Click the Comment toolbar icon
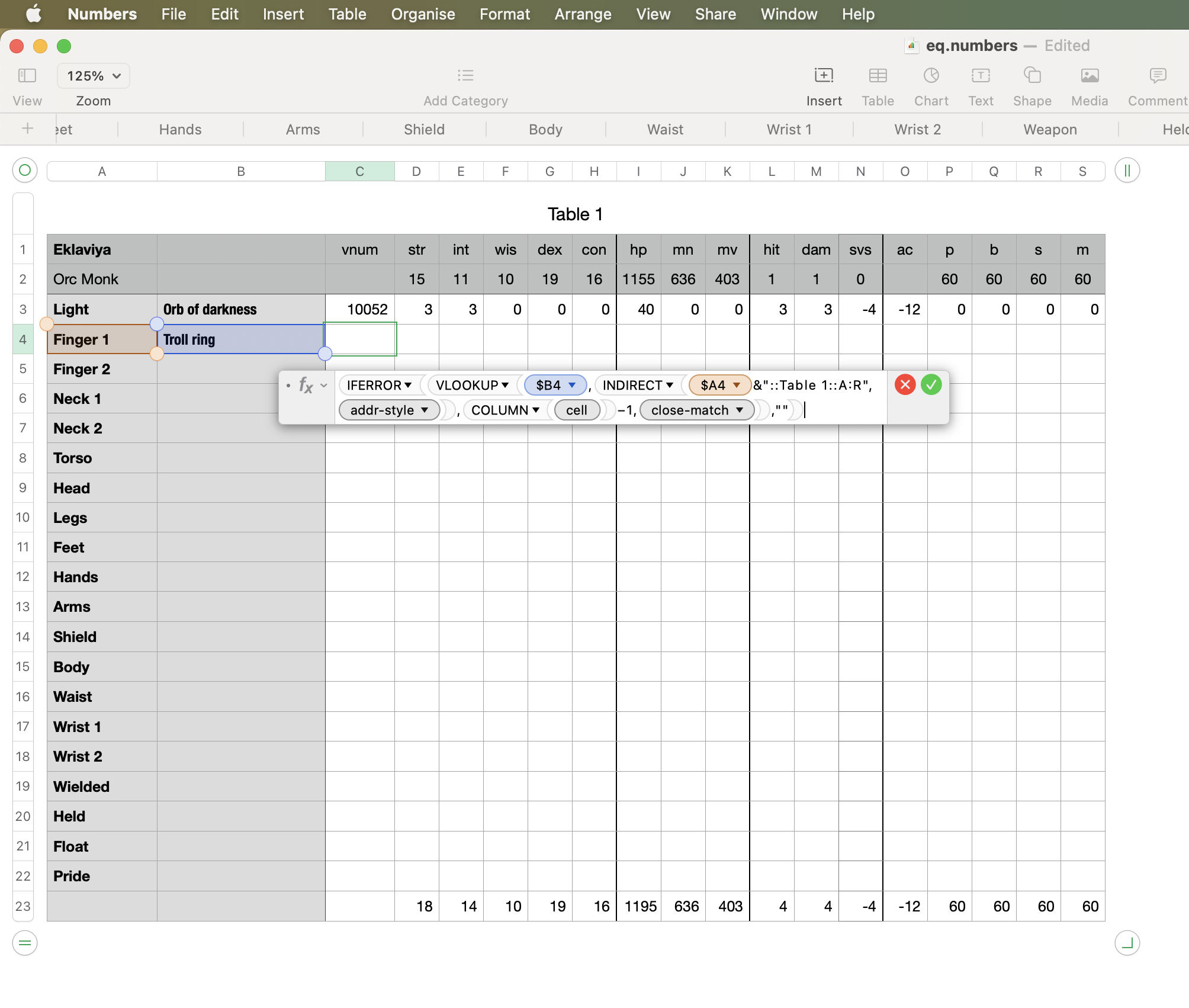The width and height of the screenshot is (1189, 1008). (x=1157, y=76)
